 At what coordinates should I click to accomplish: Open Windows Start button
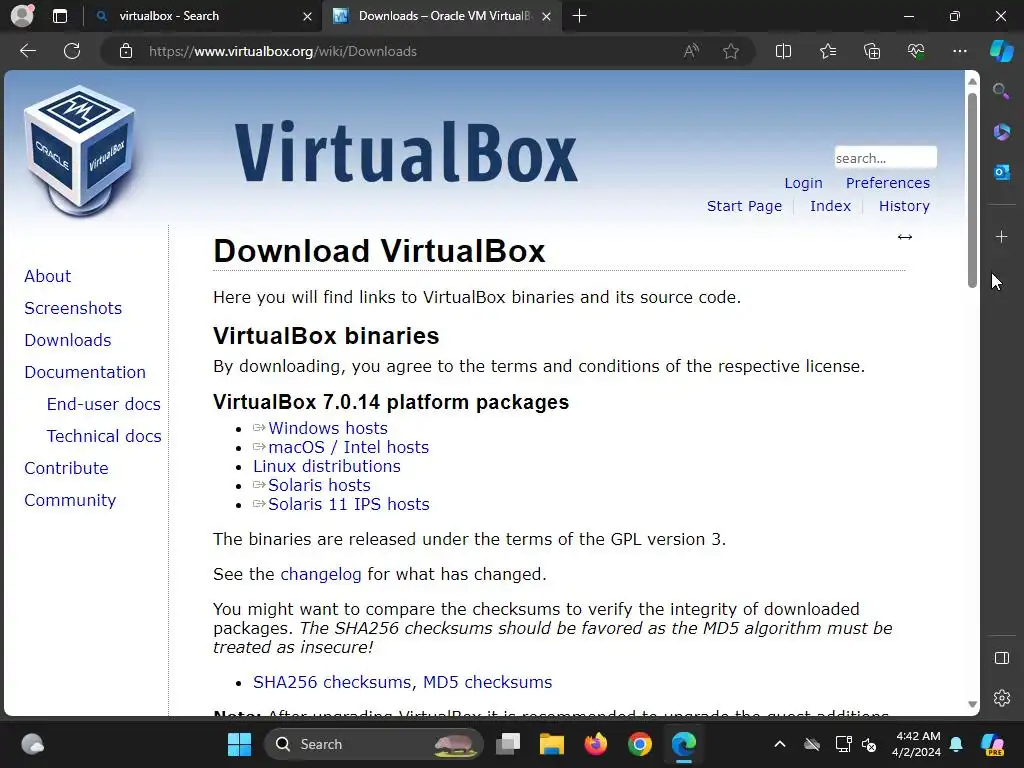[239, 744]
